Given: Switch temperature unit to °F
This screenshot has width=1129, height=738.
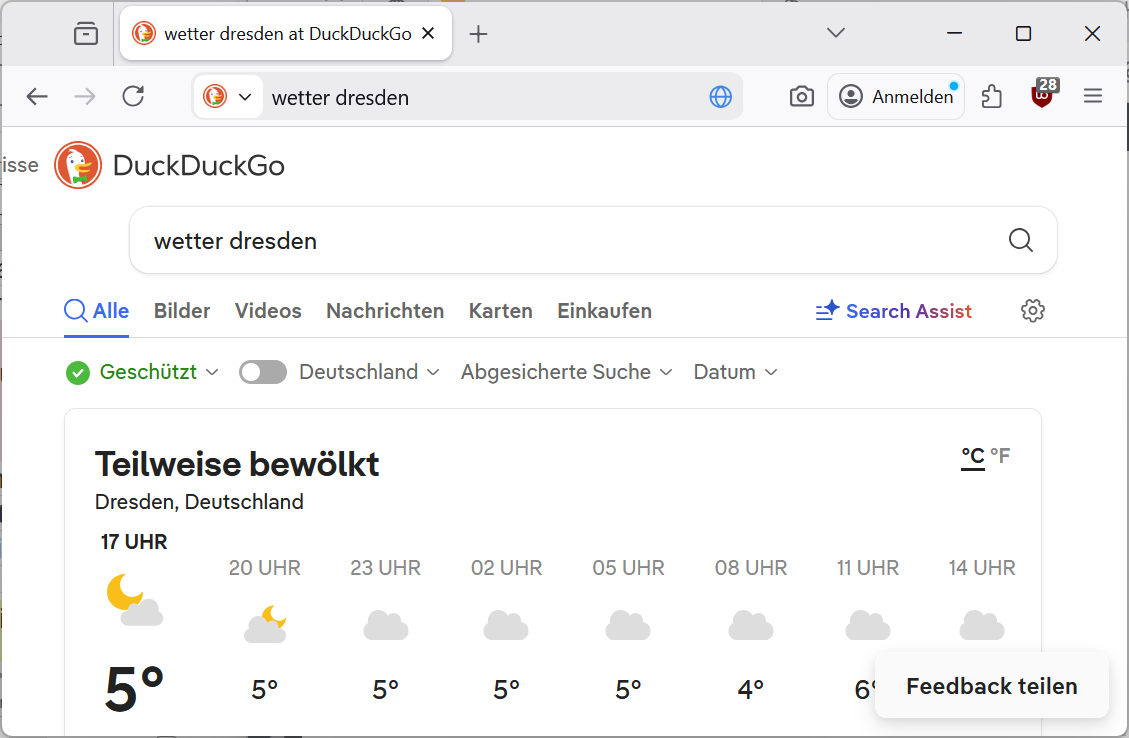Looking at the screenshot, I should click(1000, 456).
